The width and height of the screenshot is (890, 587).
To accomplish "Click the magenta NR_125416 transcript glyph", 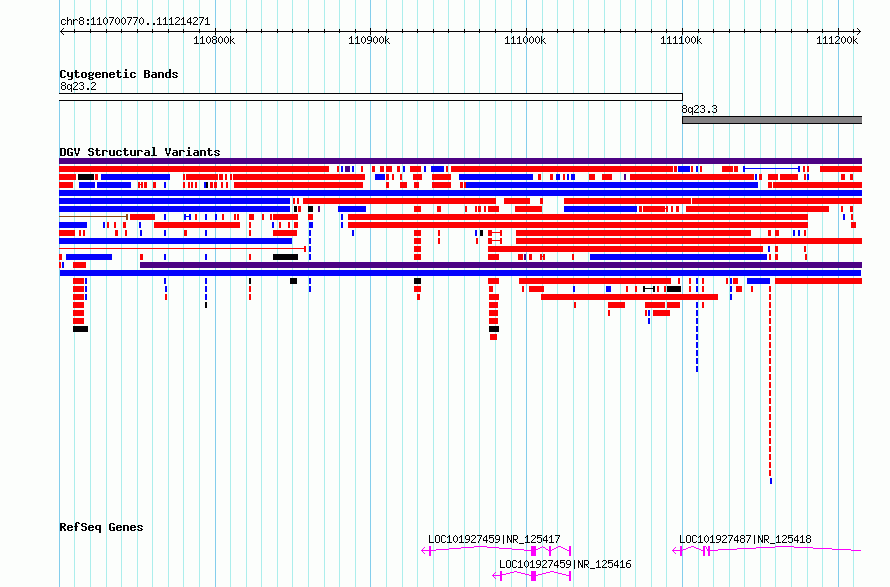I will [x=532, y=576].
